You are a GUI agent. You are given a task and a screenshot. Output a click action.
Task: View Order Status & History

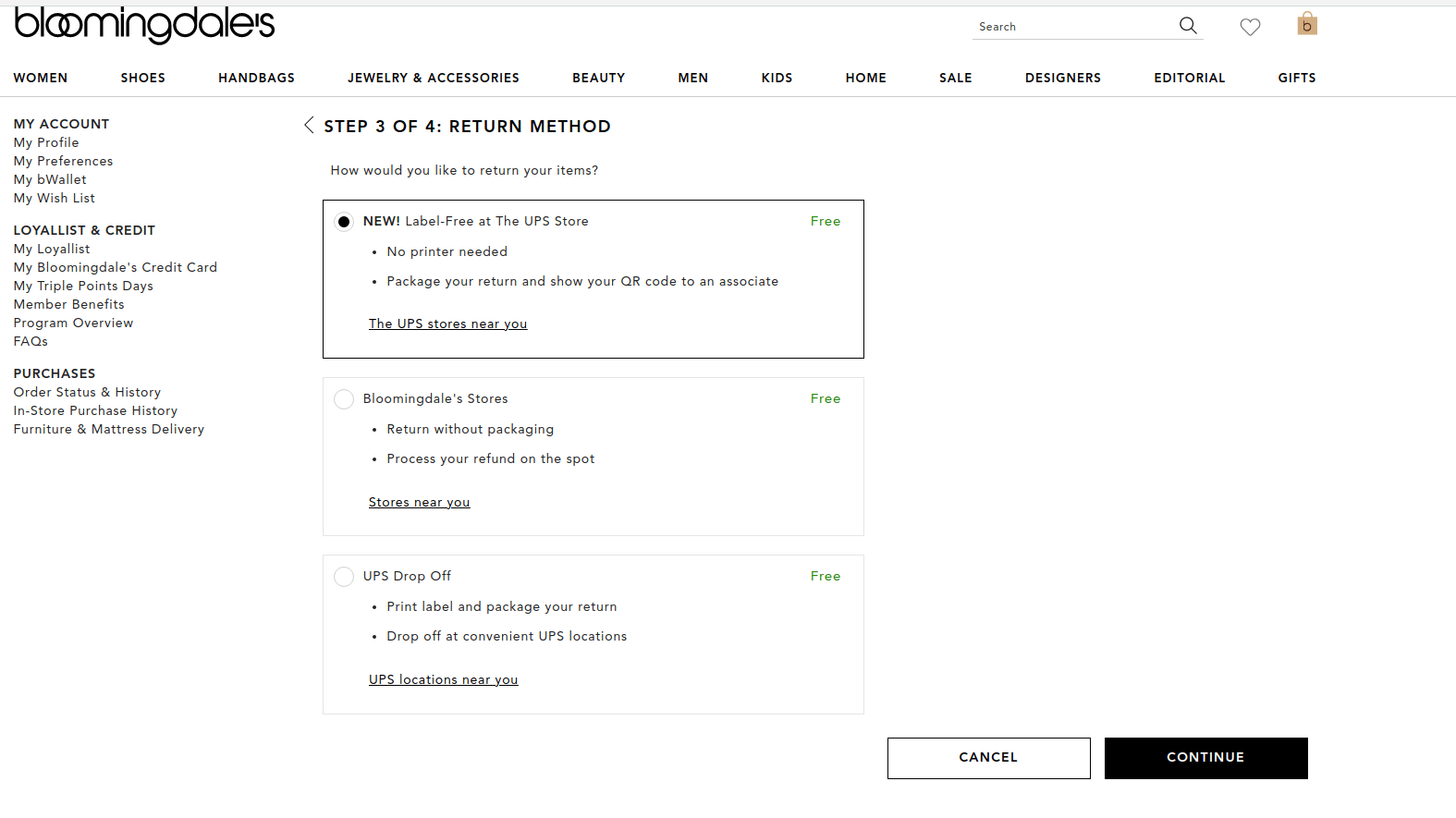pyautogui.click(x=87, y=392)
